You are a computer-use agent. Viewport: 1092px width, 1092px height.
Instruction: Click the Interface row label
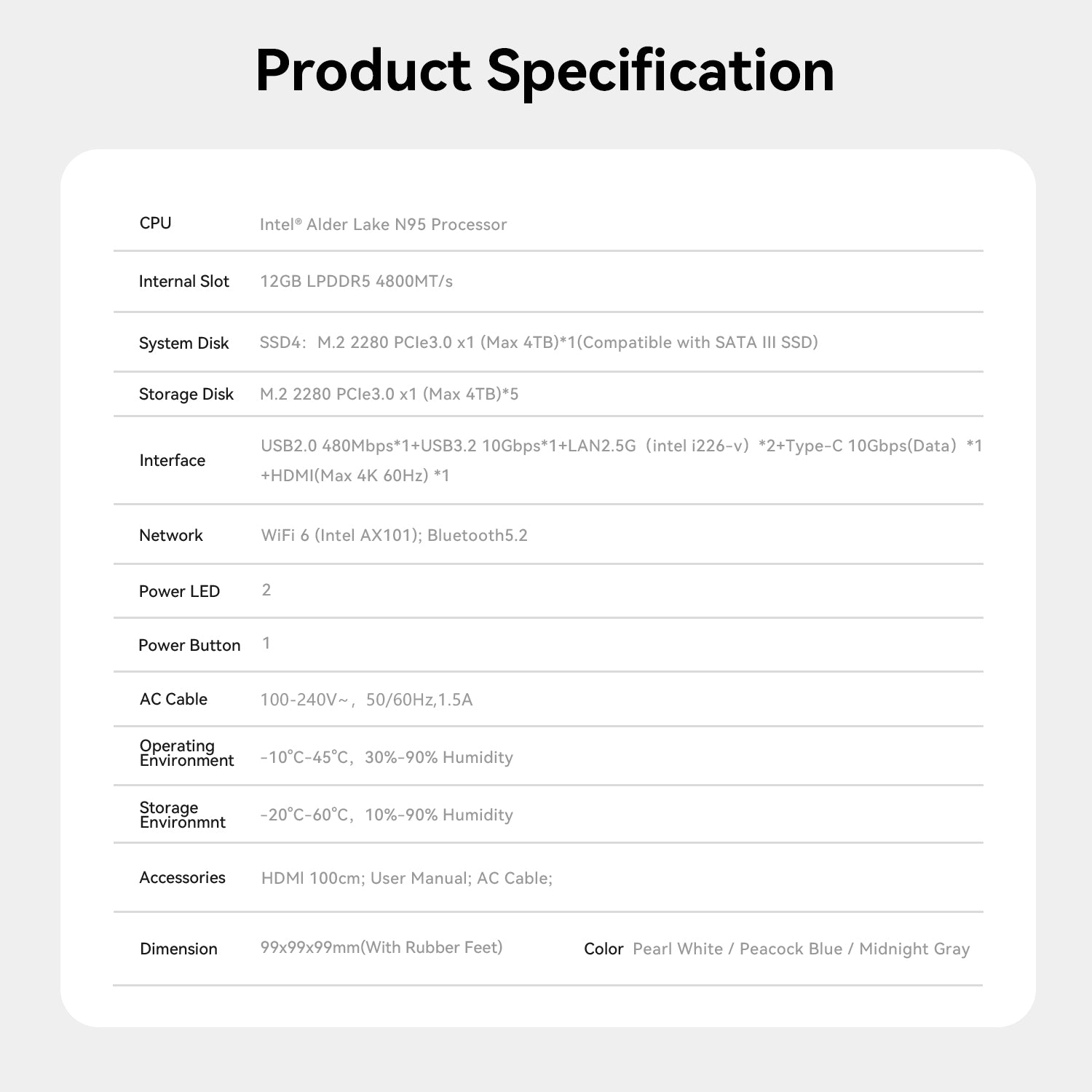point(172,461)
